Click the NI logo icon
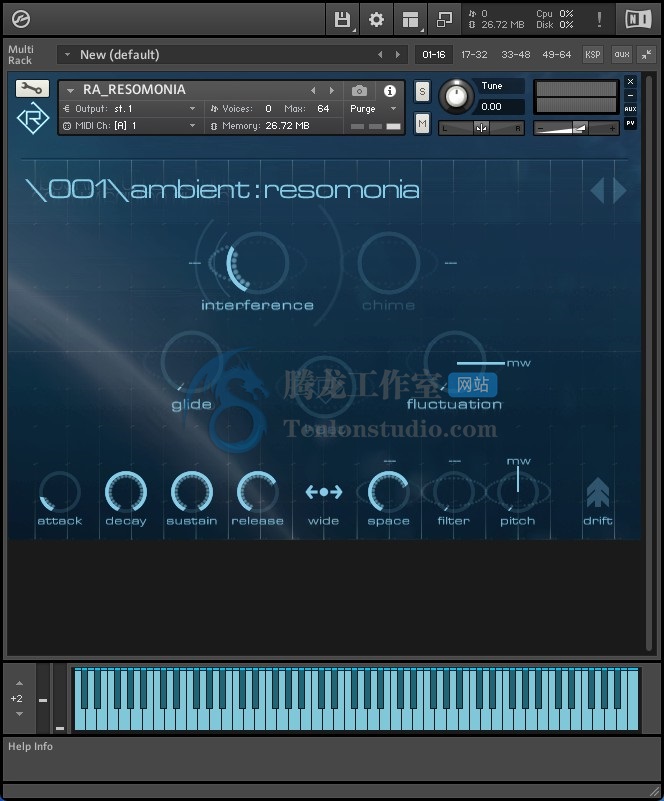The height and width of the screenshot is (801, 664). [x=638, y=19]
